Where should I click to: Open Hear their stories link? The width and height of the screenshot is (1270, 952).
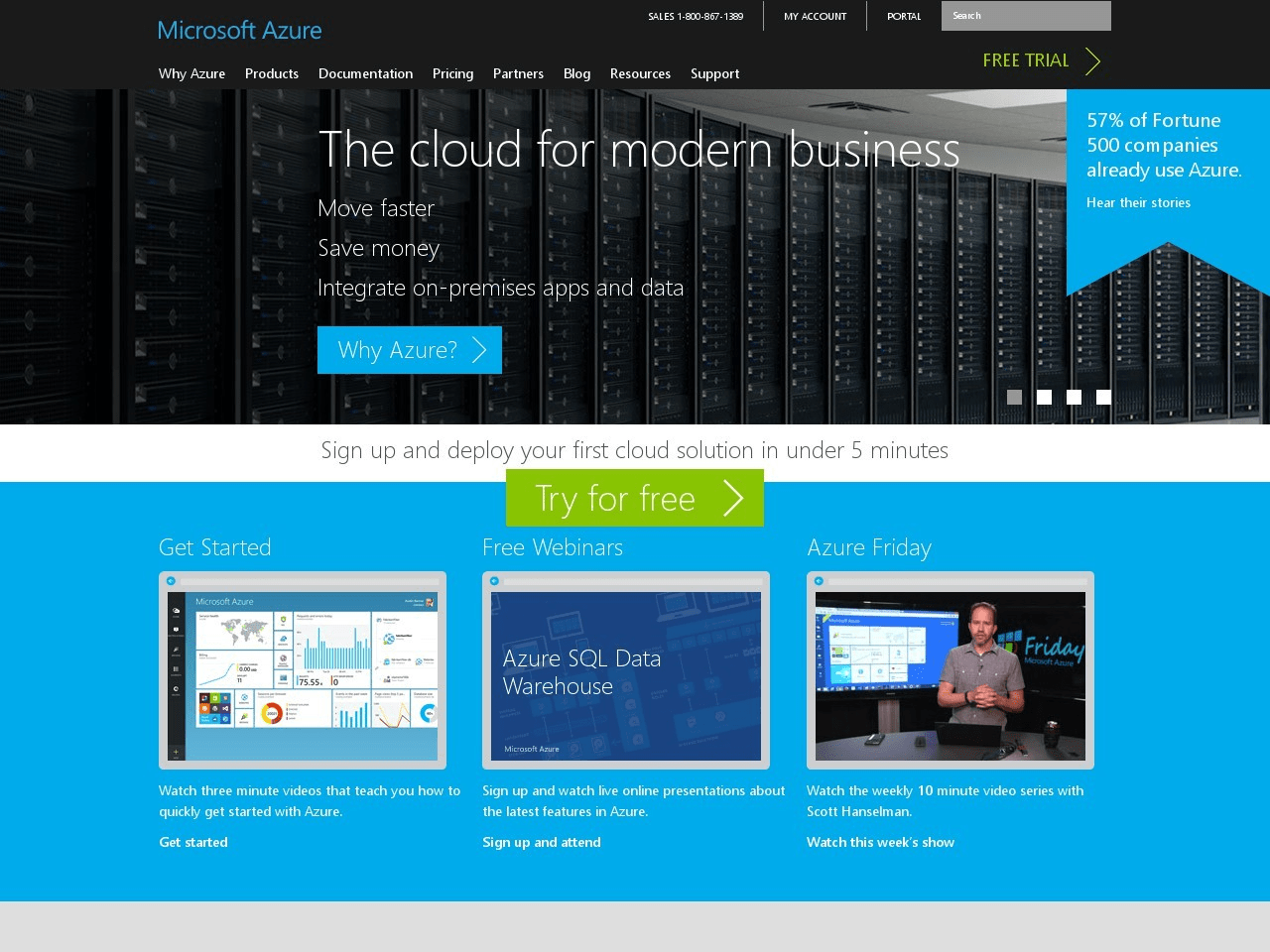tap(1138, 202)
